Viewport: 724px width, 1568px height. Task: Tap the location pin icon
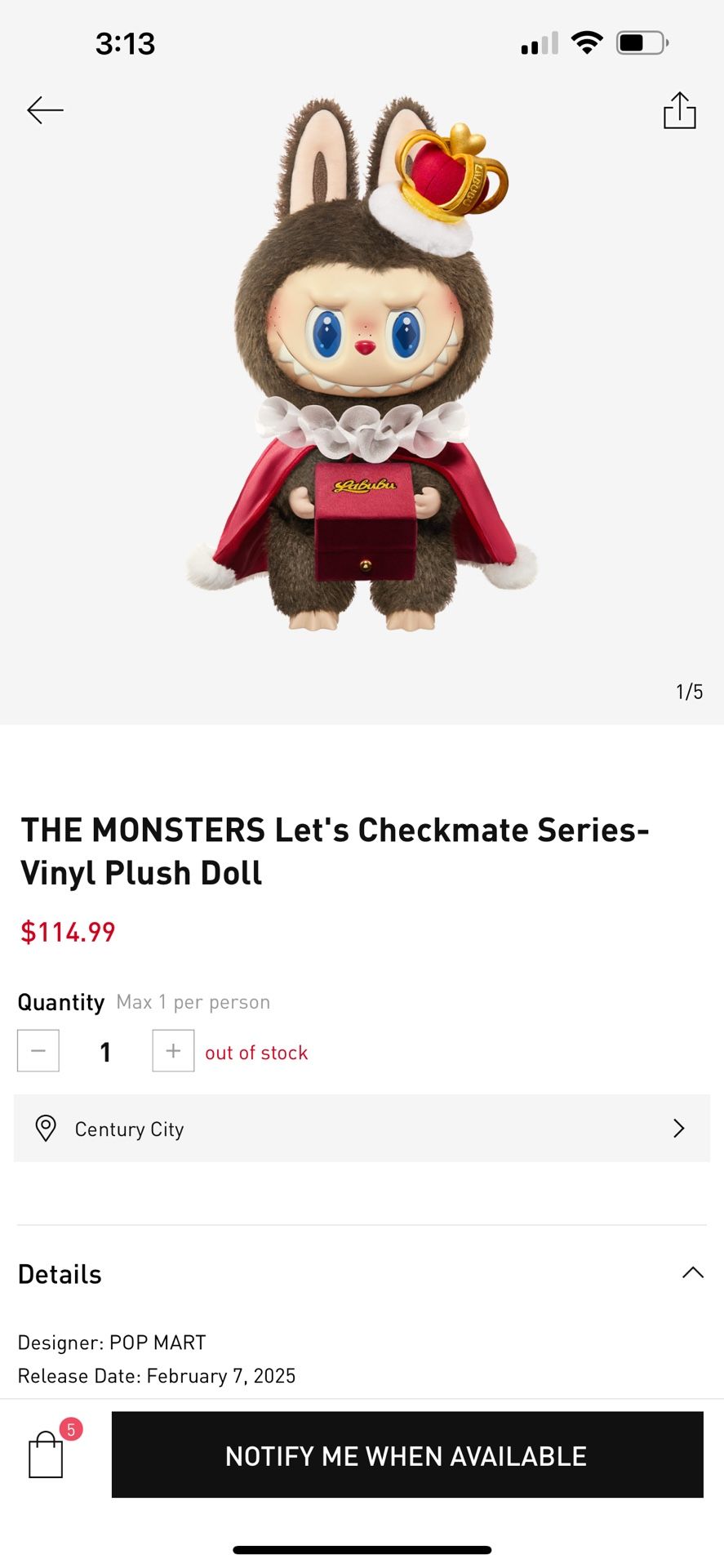click(x=46, y=1129)
